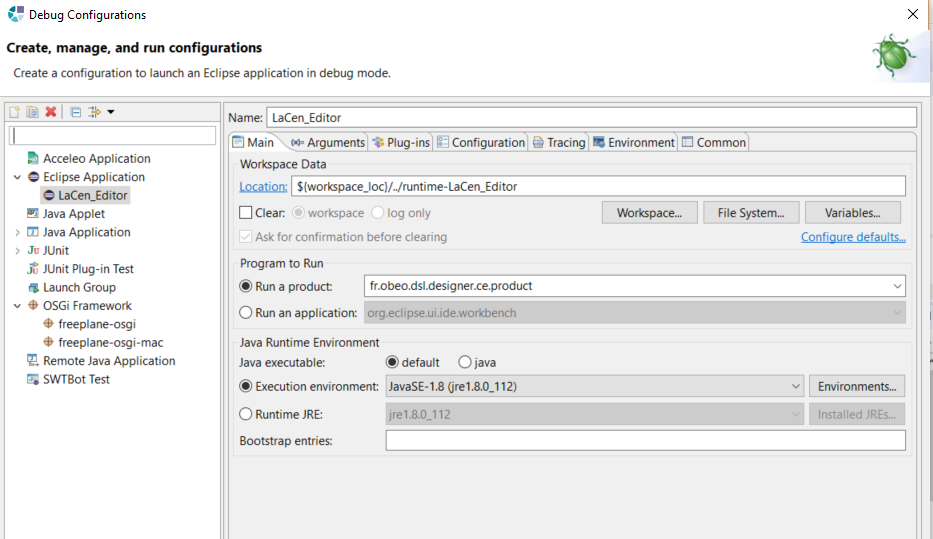The width and height of the screenshot is (933, 539).
Task: Close the Debug Configurations dialog
Action: click(913, 14)
